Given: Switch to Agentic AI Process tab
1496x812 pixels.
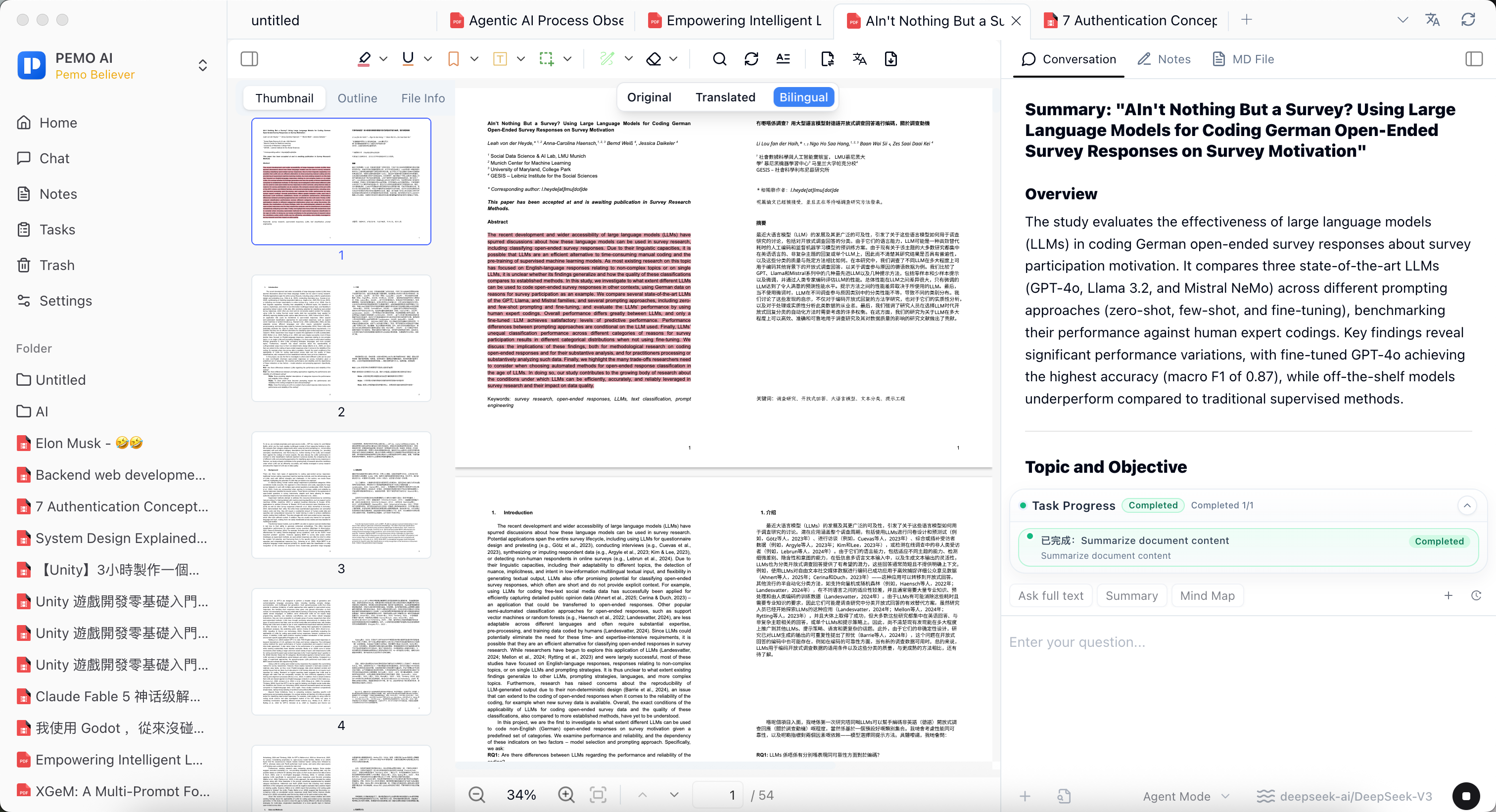Looking at the screenshot, I should pos(537,20).
